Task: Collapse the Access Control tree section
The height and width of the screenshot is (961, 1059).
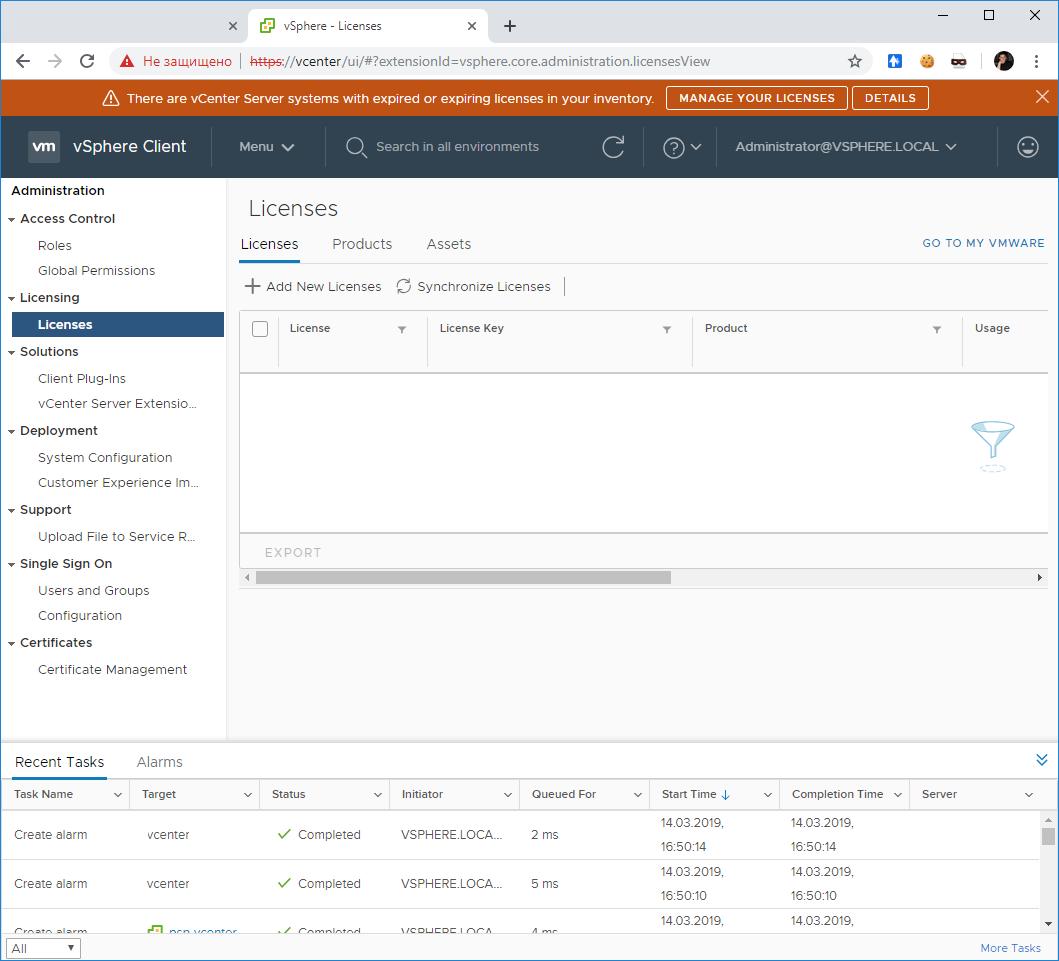Action: coord(11,219)
